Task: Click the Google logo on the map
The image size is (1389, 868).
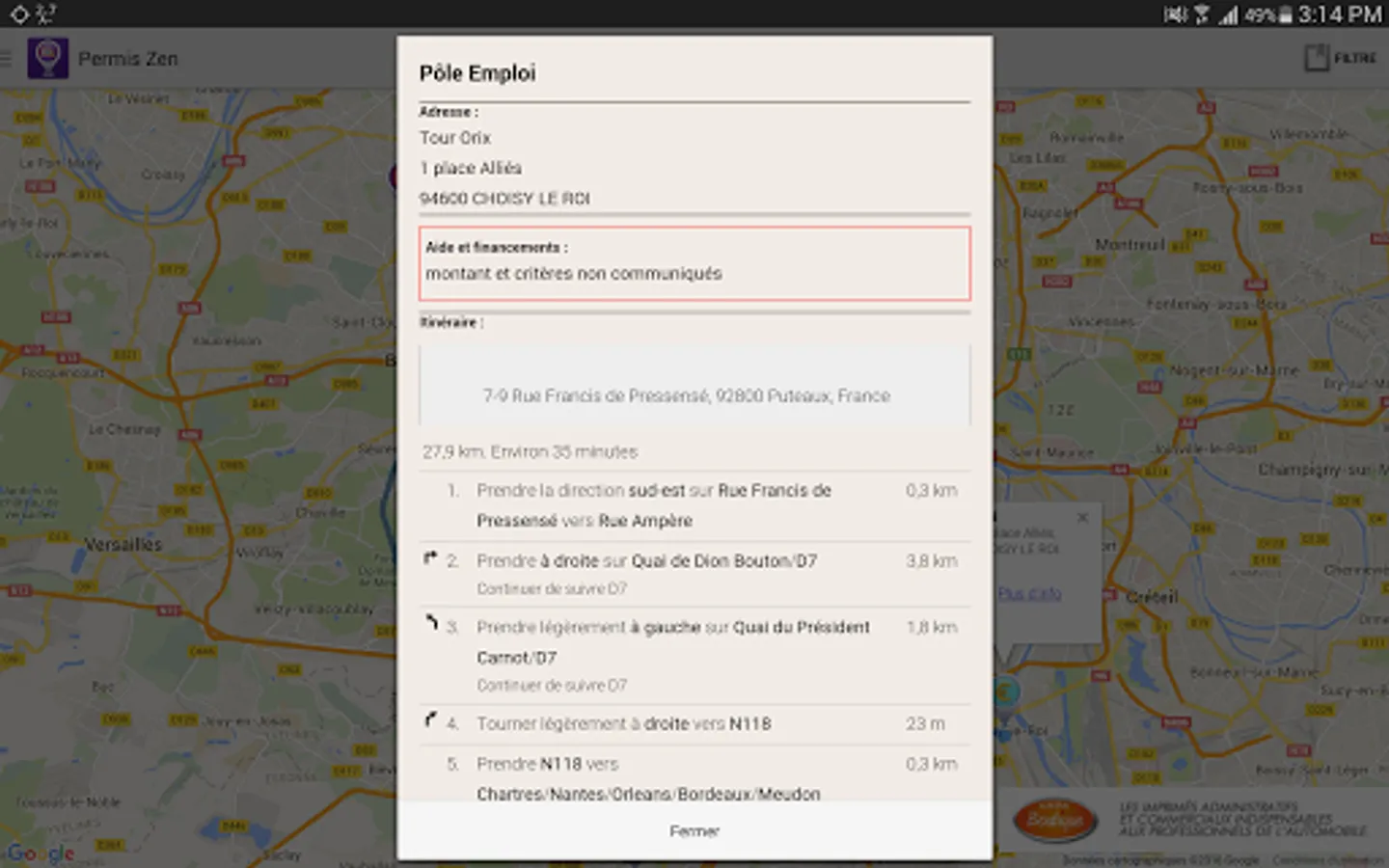Action: pyautogui.click(x=41, y=854)
